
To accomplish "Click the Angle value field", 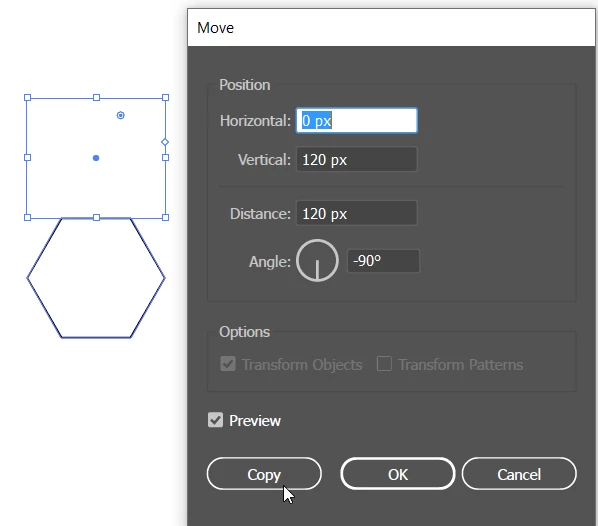I will pyautogui.click(x=383, y=261).
